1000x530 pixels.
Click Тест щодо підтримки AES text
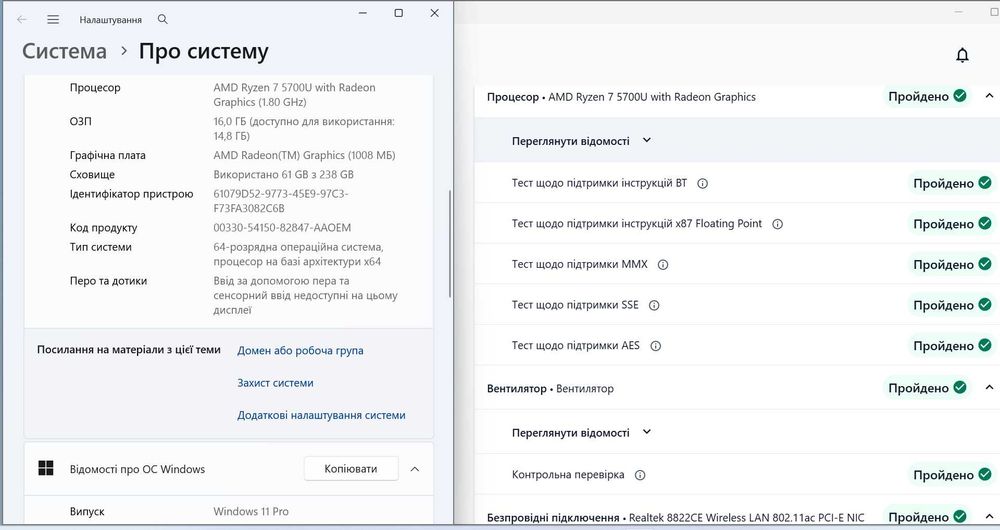tap(576, 346)
